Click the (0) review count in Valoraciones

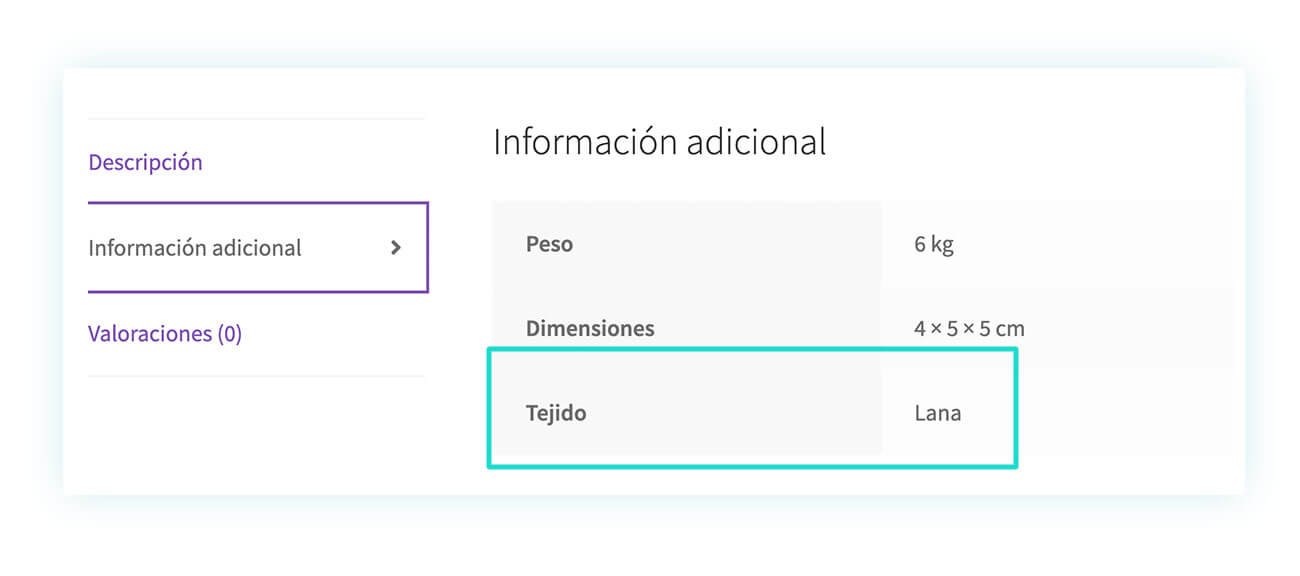pos(229,333)
